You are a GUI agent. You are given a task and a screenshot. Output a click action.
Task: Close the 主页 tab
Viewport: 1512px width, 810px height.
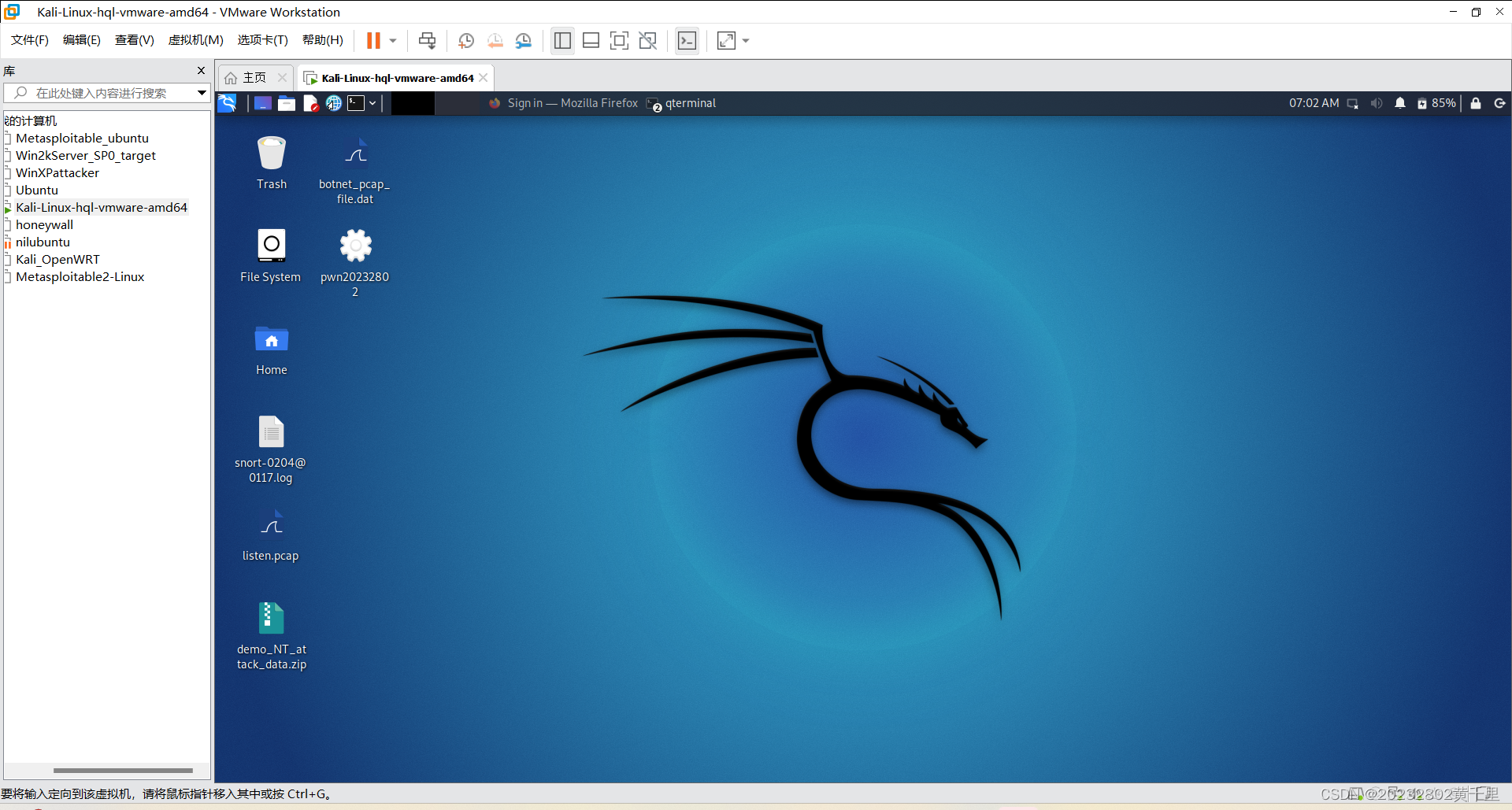point(282,77)
